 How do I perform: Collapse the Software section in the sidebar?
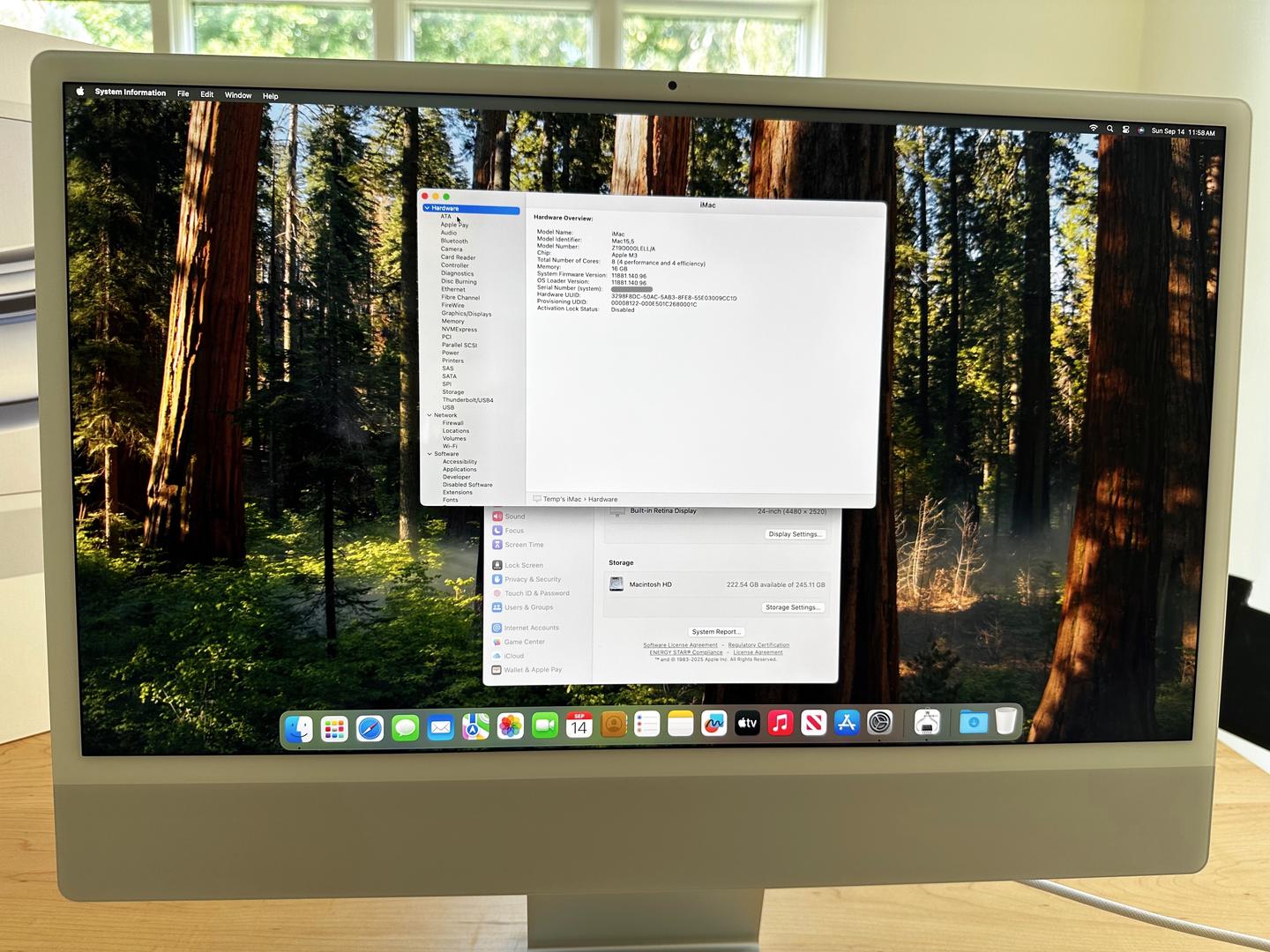pyautogui.click(x=430, y=454)
